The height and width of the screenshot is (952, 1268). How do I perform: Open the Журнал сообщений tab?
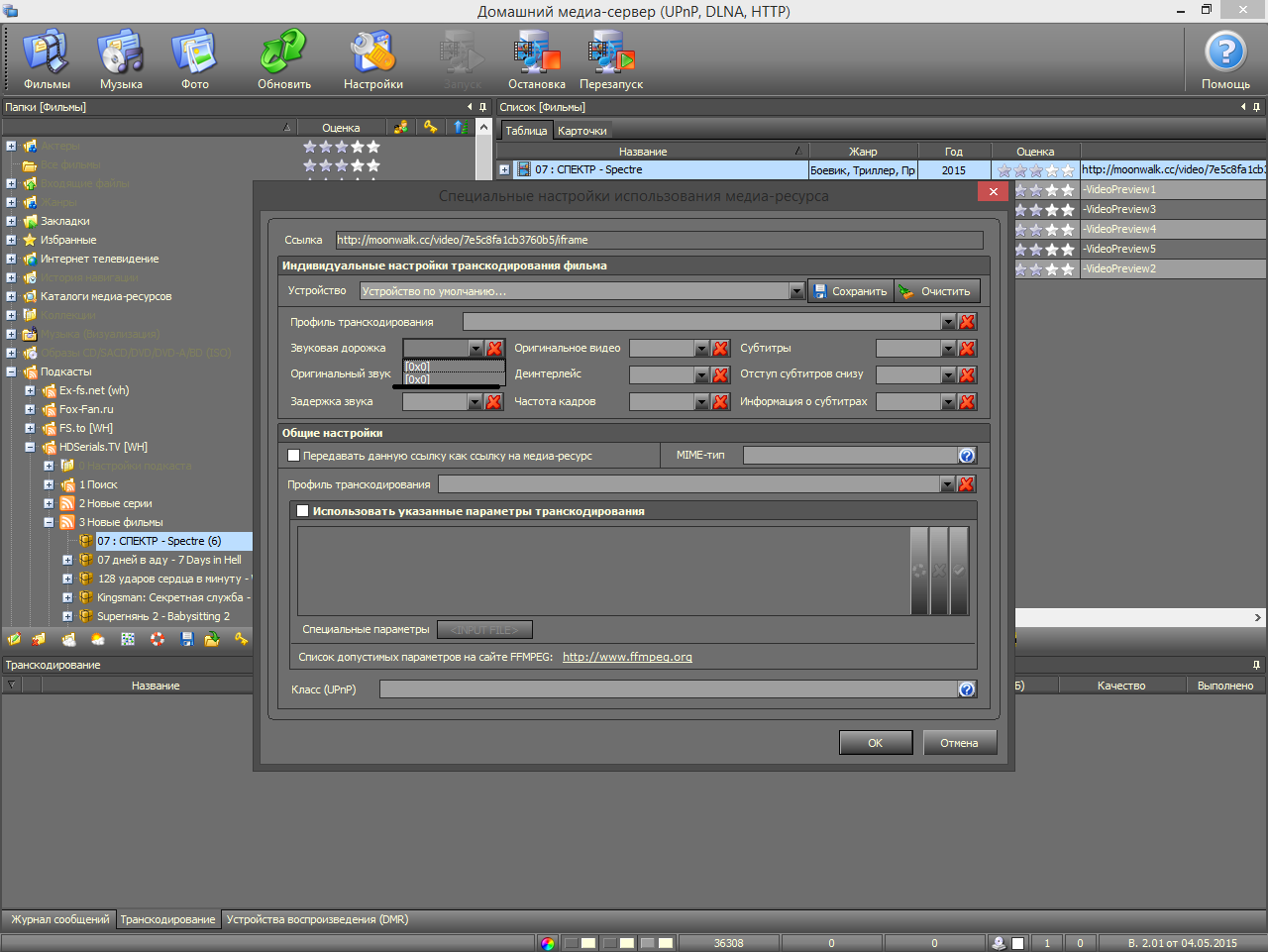click(59, 919)
